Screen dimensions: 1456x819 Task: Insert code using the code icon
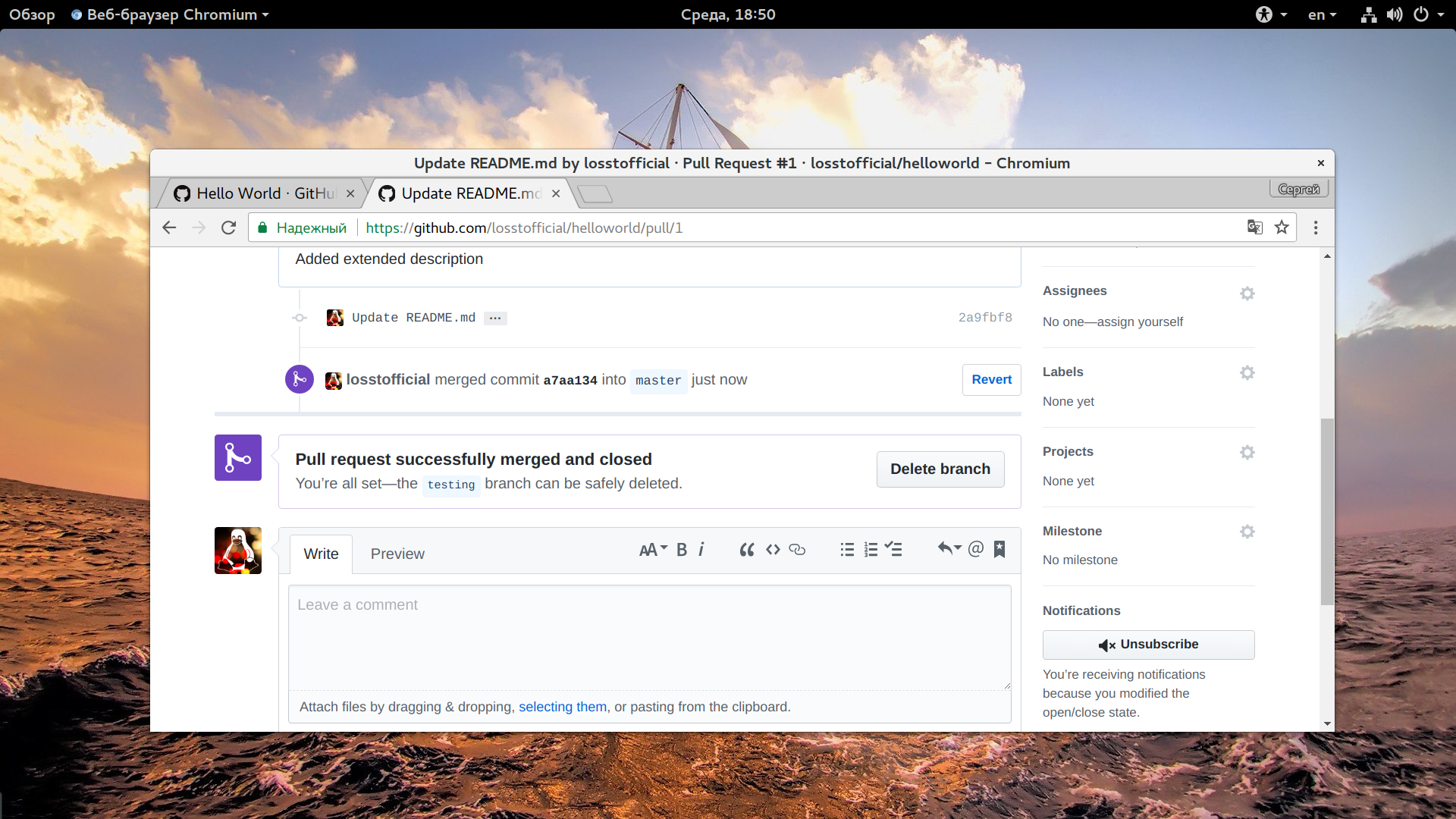point(773,550)
